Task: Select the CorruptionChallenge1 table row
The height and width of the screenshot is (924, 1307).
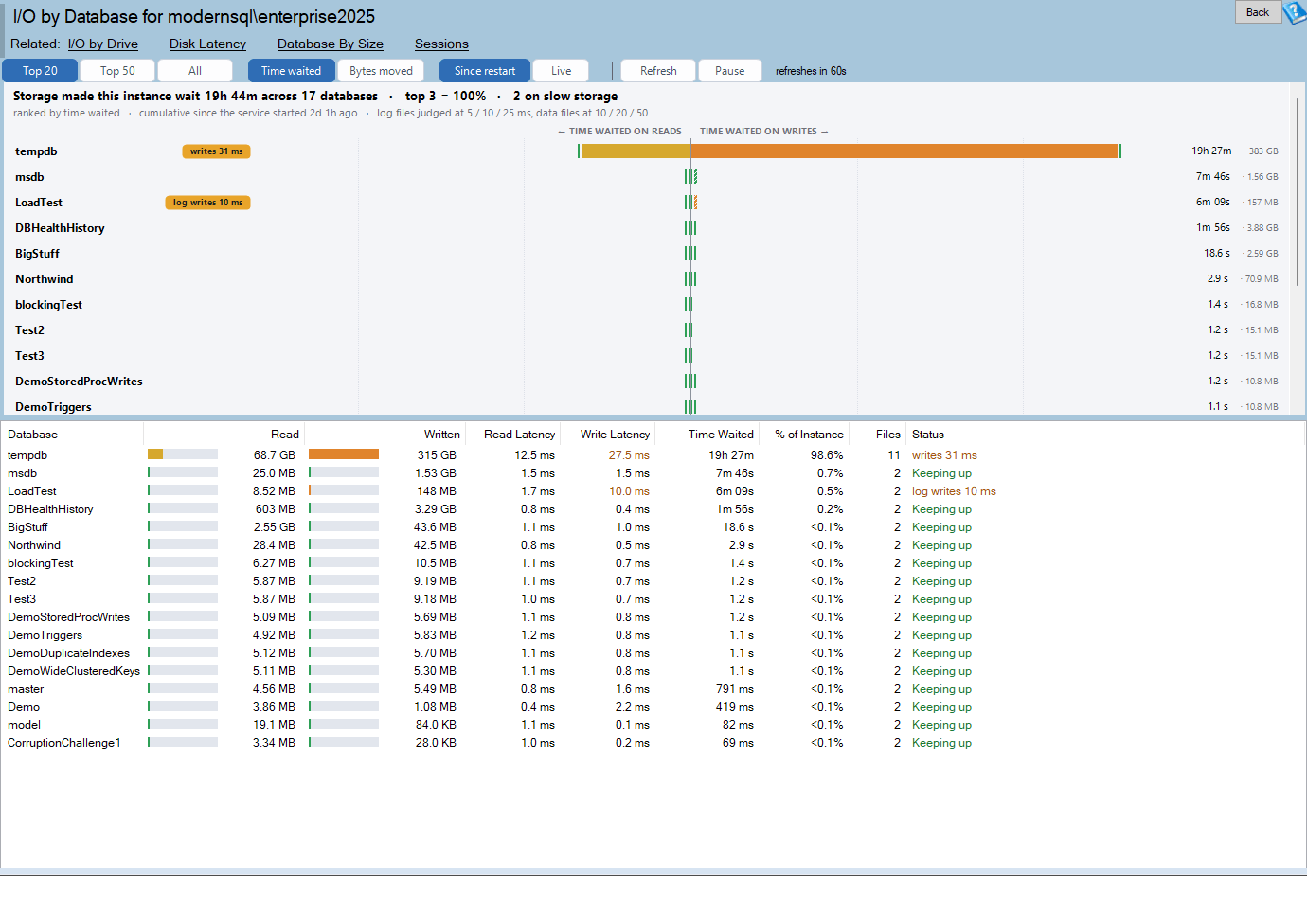Action: 653,743
